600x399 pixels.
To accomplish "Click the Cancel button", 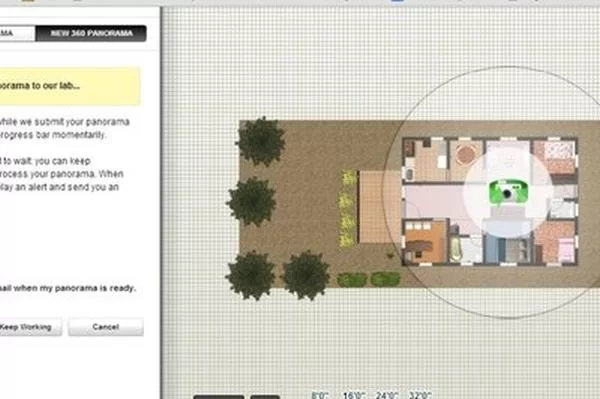I will [106, 327].
